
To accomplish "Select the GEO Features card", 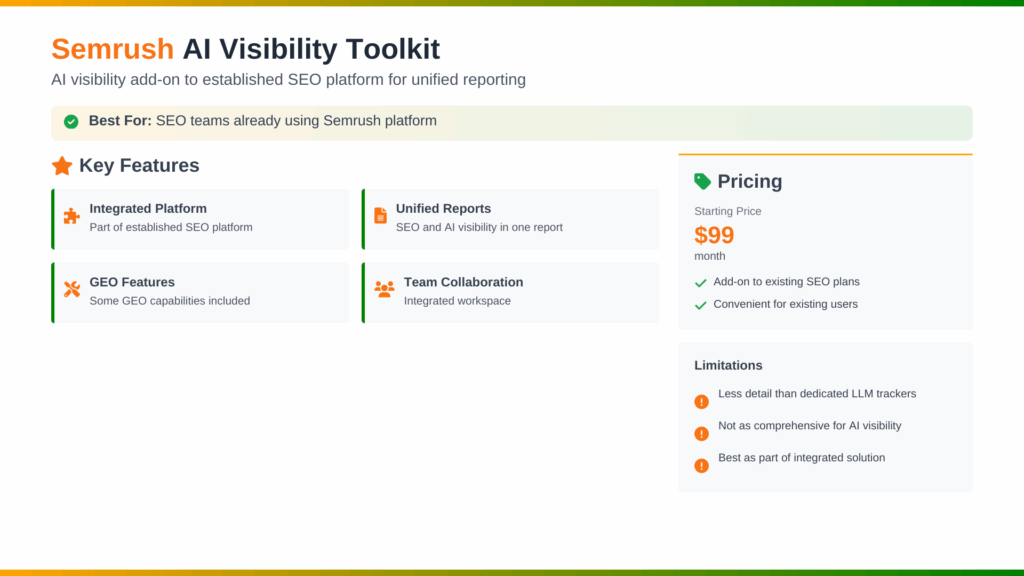I will pos(200,292).
